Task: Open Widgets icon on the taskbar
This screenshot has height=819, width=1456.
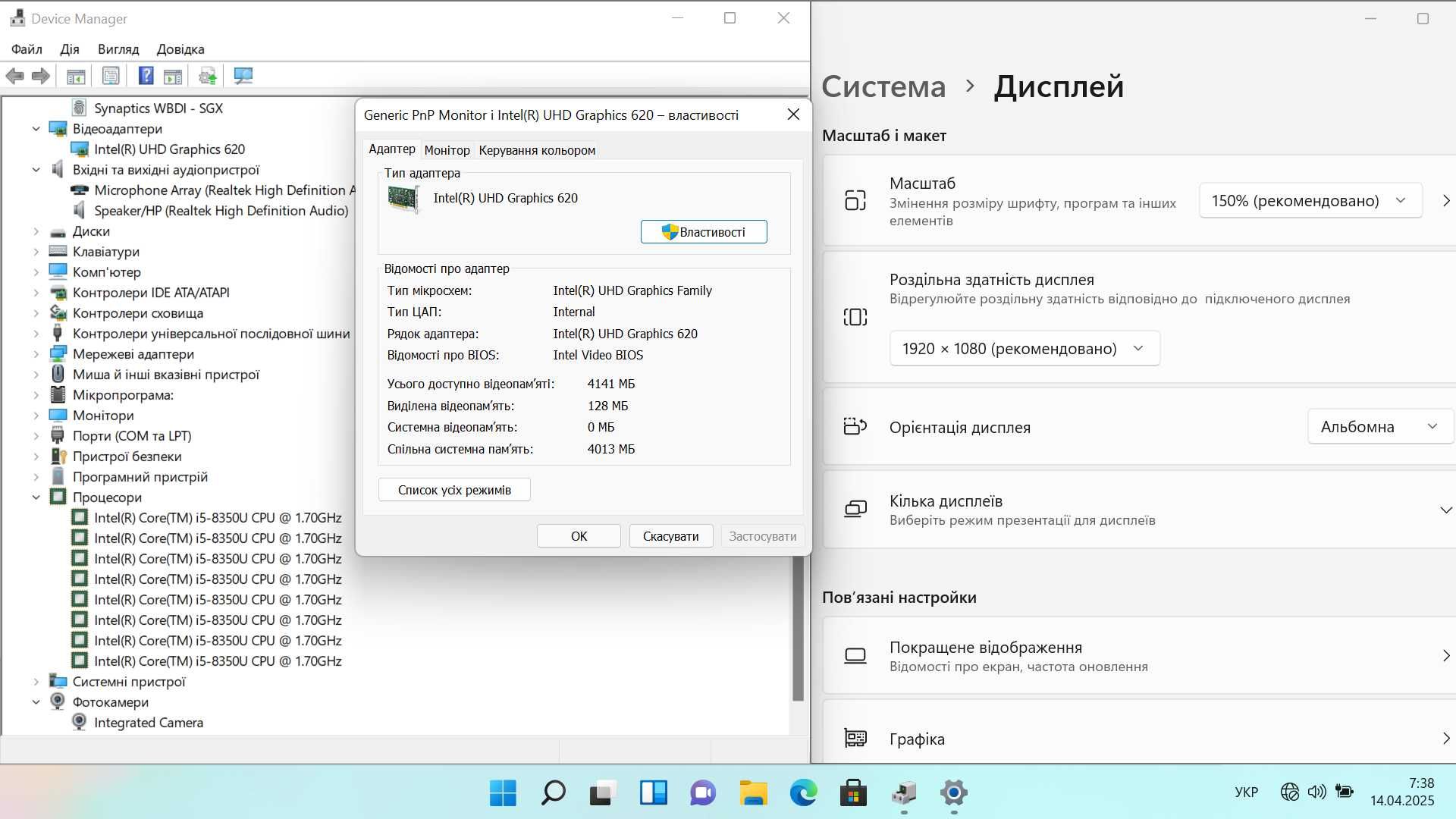Action: coord(653,793)
